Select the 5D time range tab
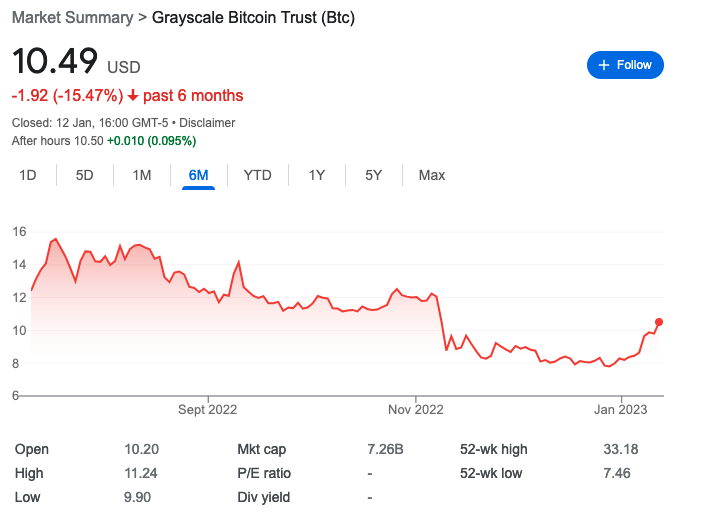This screenshot has height=514, width=713. point(85,175)
